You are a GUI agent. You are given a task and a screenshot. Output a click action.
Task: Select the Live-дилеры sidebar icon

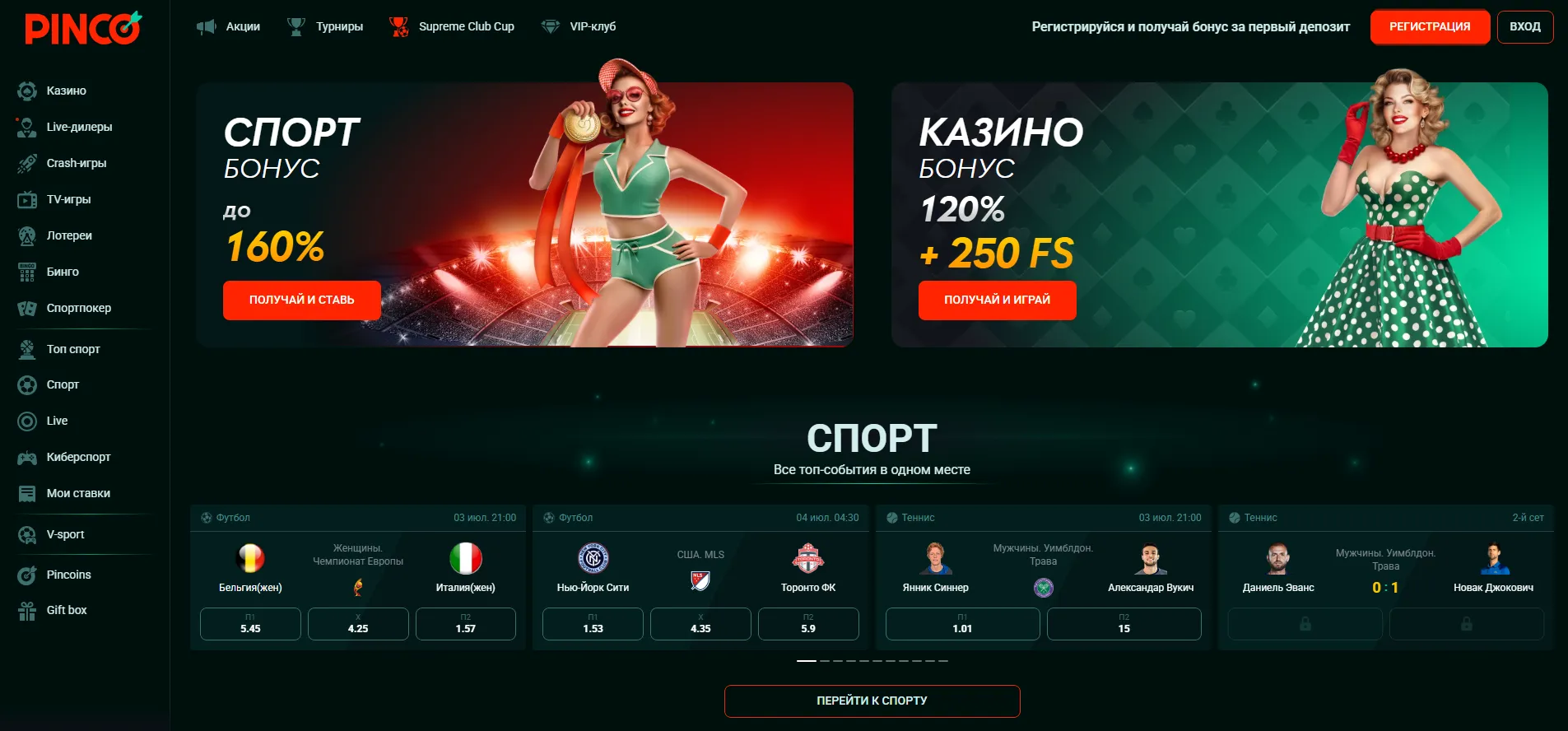coord(27,128)
